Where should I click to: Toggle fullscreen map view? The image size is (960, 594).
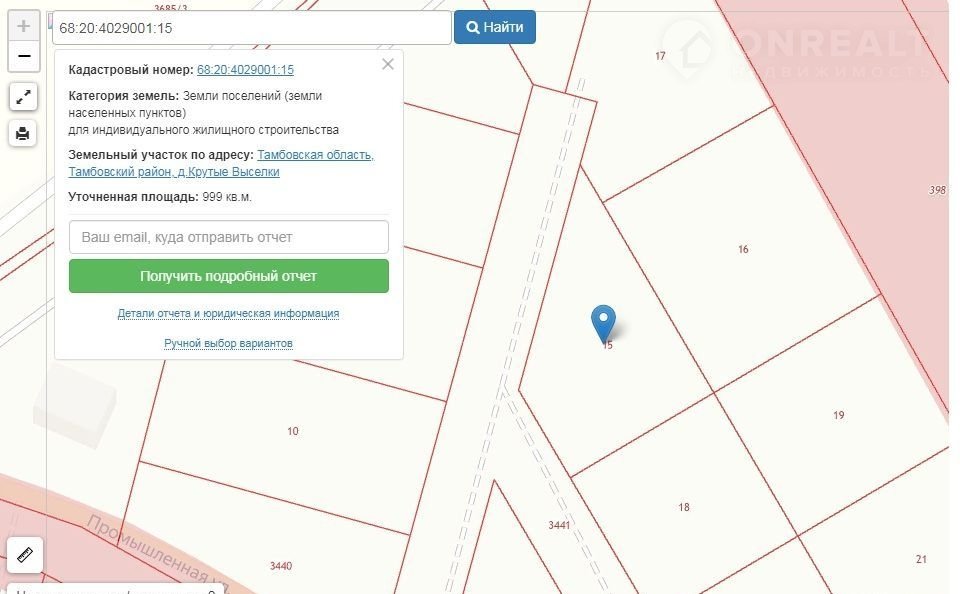(x=24, y=97)
